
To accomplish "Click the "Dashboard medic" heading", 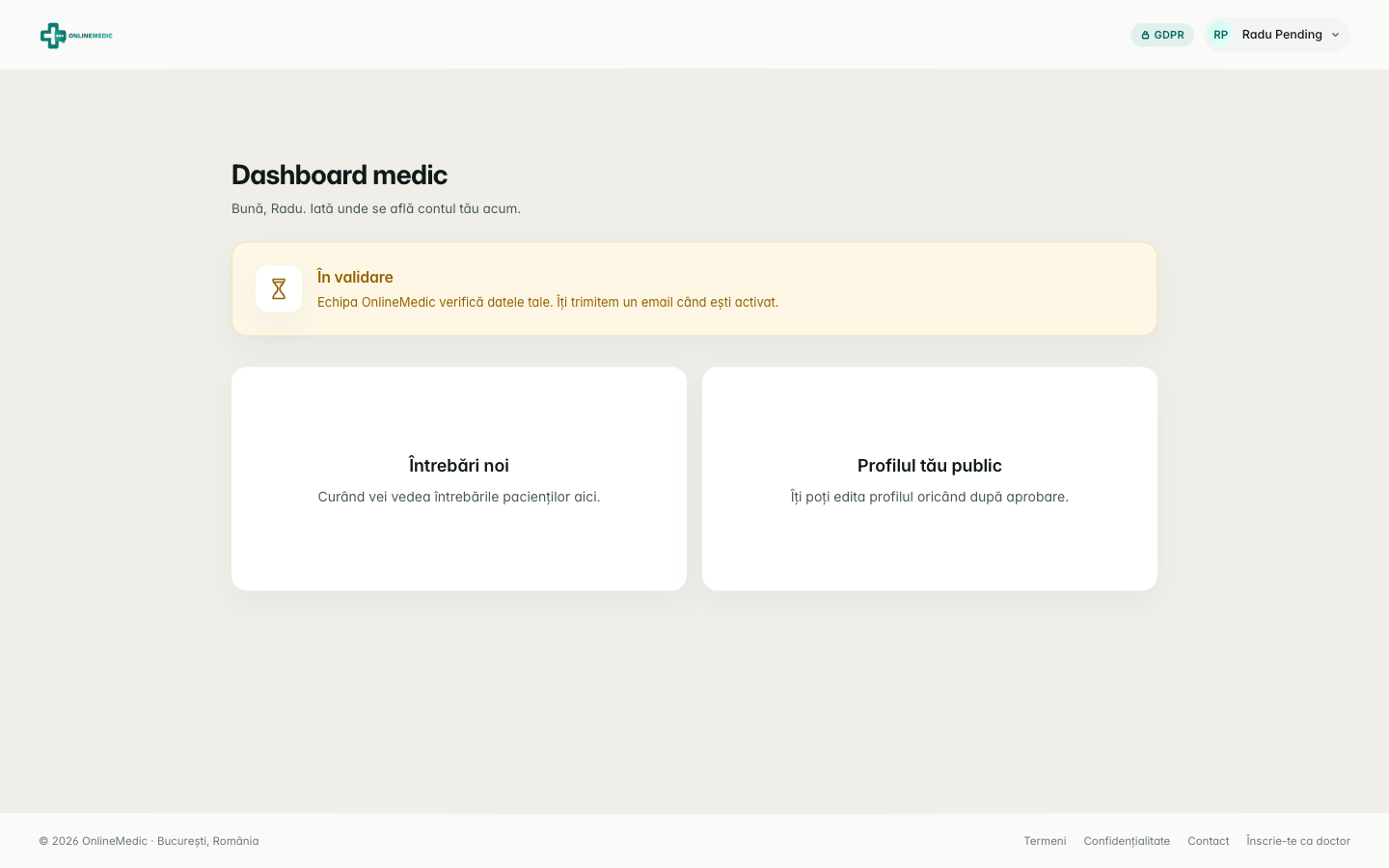I will click(x=340, y=175).
